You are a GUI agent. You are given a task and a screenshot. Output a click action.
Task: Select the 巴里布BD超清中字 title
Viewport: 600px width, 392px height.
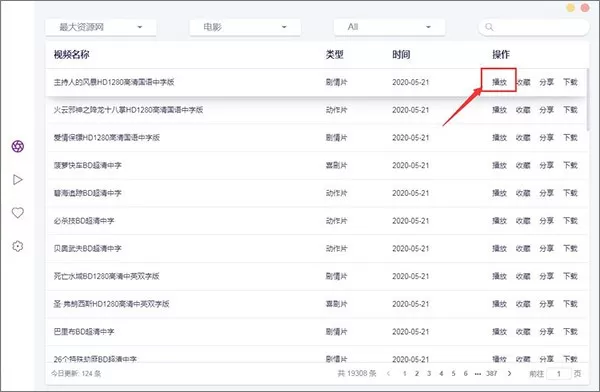click(84, 332)
